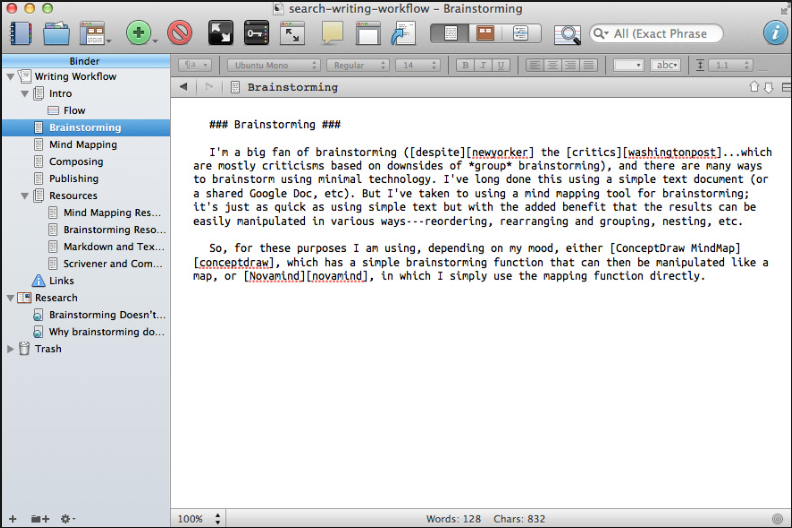792x528 pixels.
Task: Select the Publishing document in Binder
Action: tap(74, 179)
